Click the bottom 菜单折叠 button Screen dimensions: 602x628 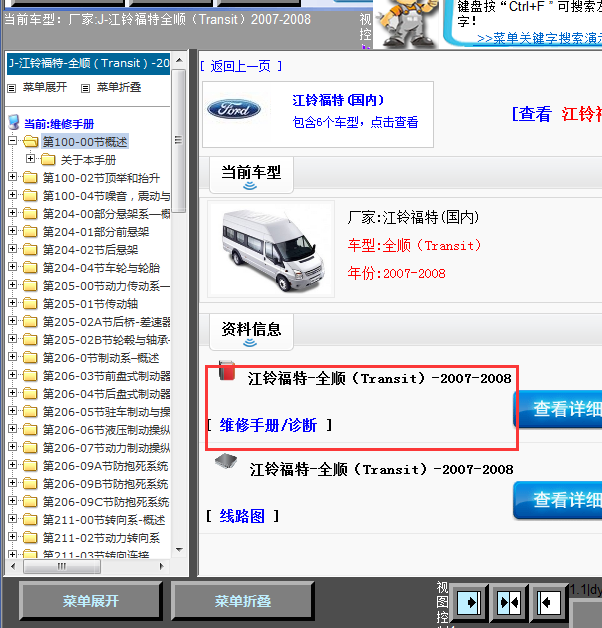242,601
